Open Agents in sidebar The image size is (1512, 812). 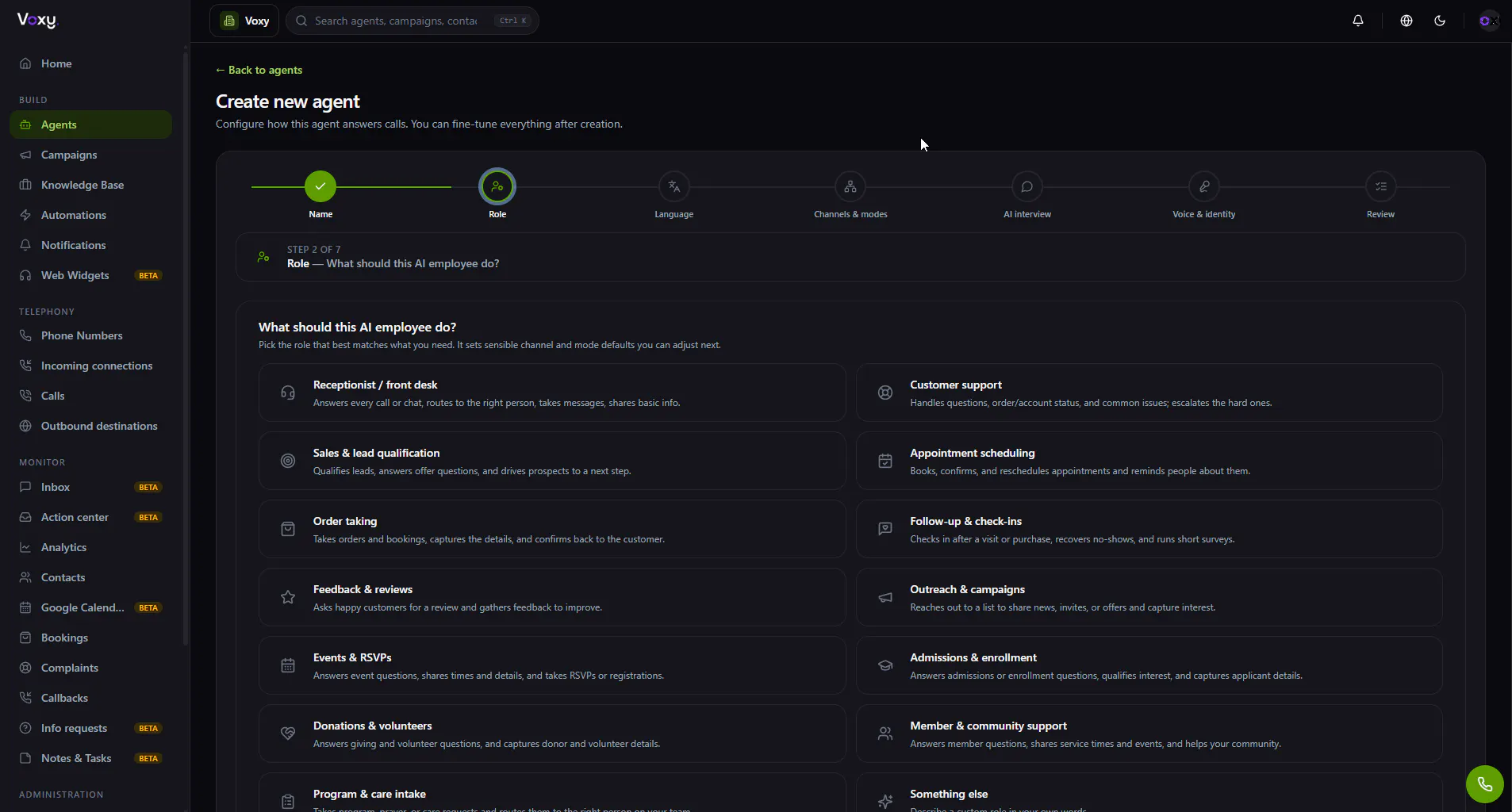[90, 124]
